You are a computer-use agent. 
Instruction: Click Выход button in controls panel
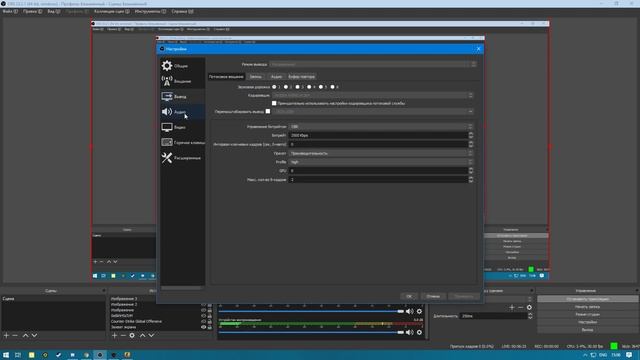[x=588, y=330]
